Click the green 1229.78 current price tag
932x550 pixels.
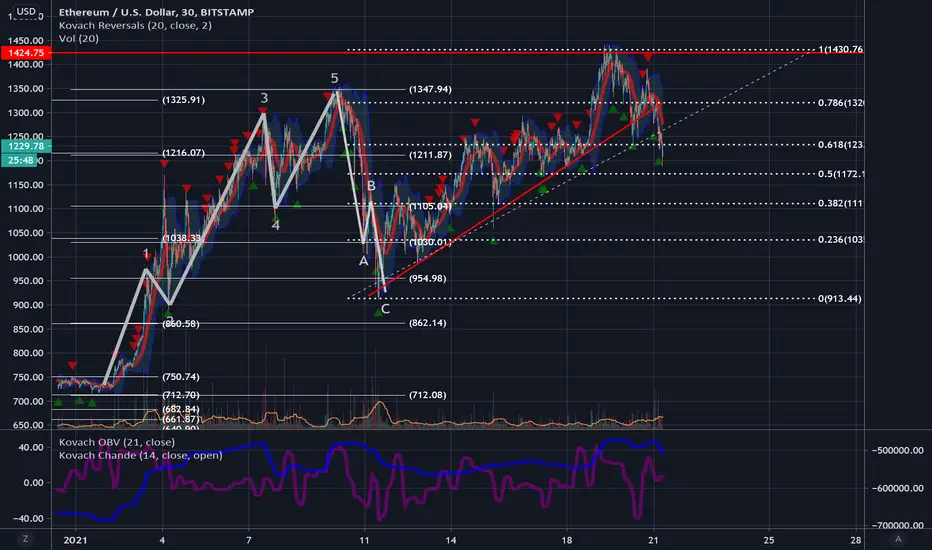click(26, 146)
